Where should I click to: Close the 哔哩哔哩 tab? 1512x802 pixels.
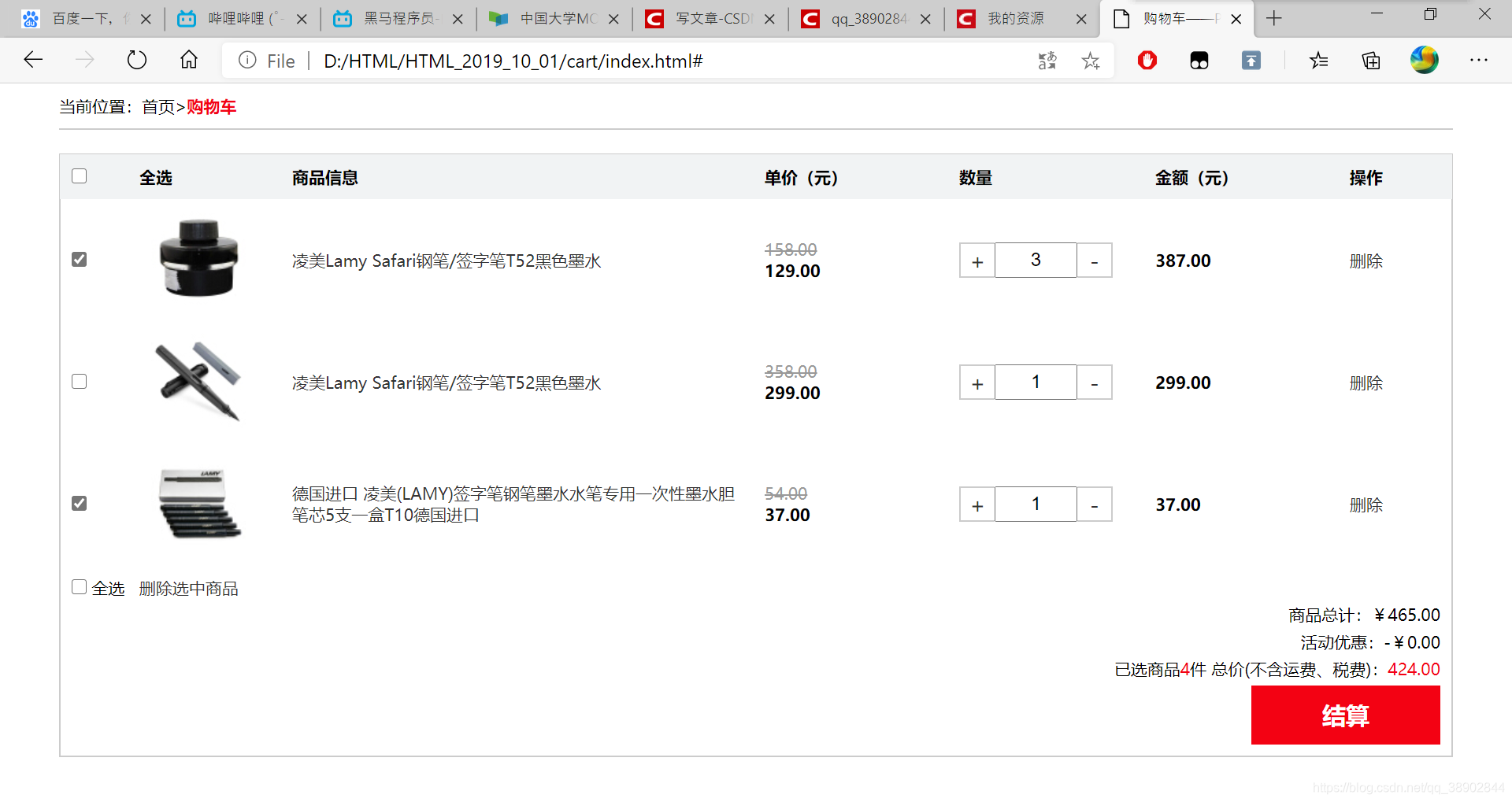tap(302, 19)
